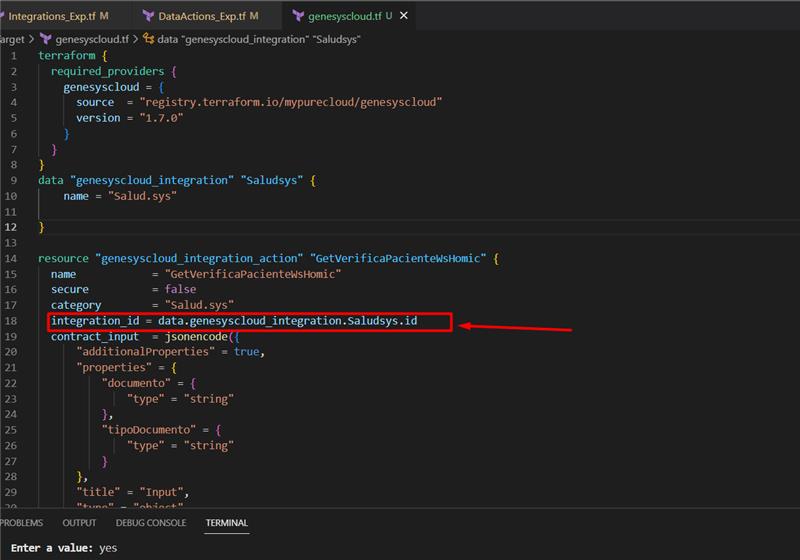Screen dimensions: 800x560
Task: Click Terraform icon on genesyscloud.tf tab
Action: (298, 16)
